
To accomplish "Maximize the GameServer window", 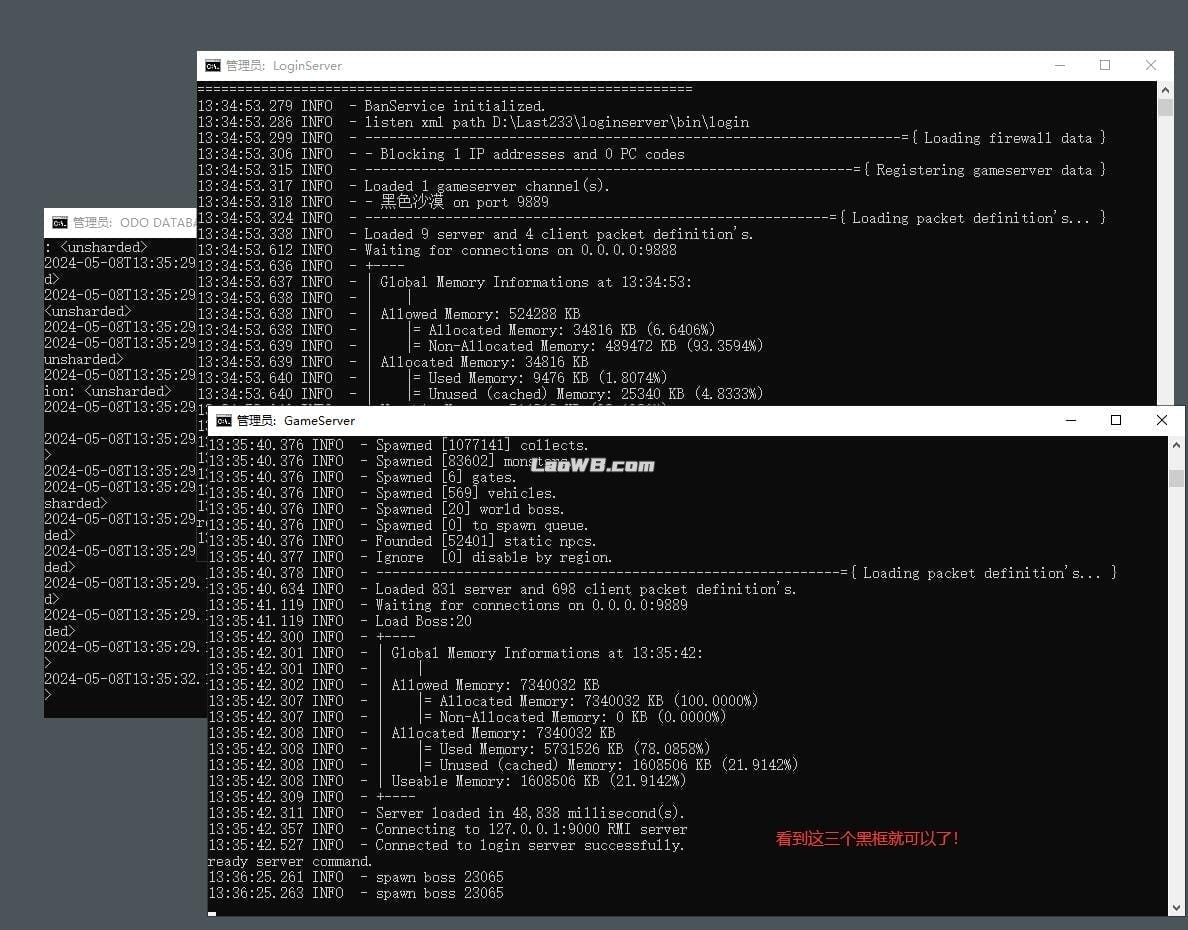I will [1115, 421].
